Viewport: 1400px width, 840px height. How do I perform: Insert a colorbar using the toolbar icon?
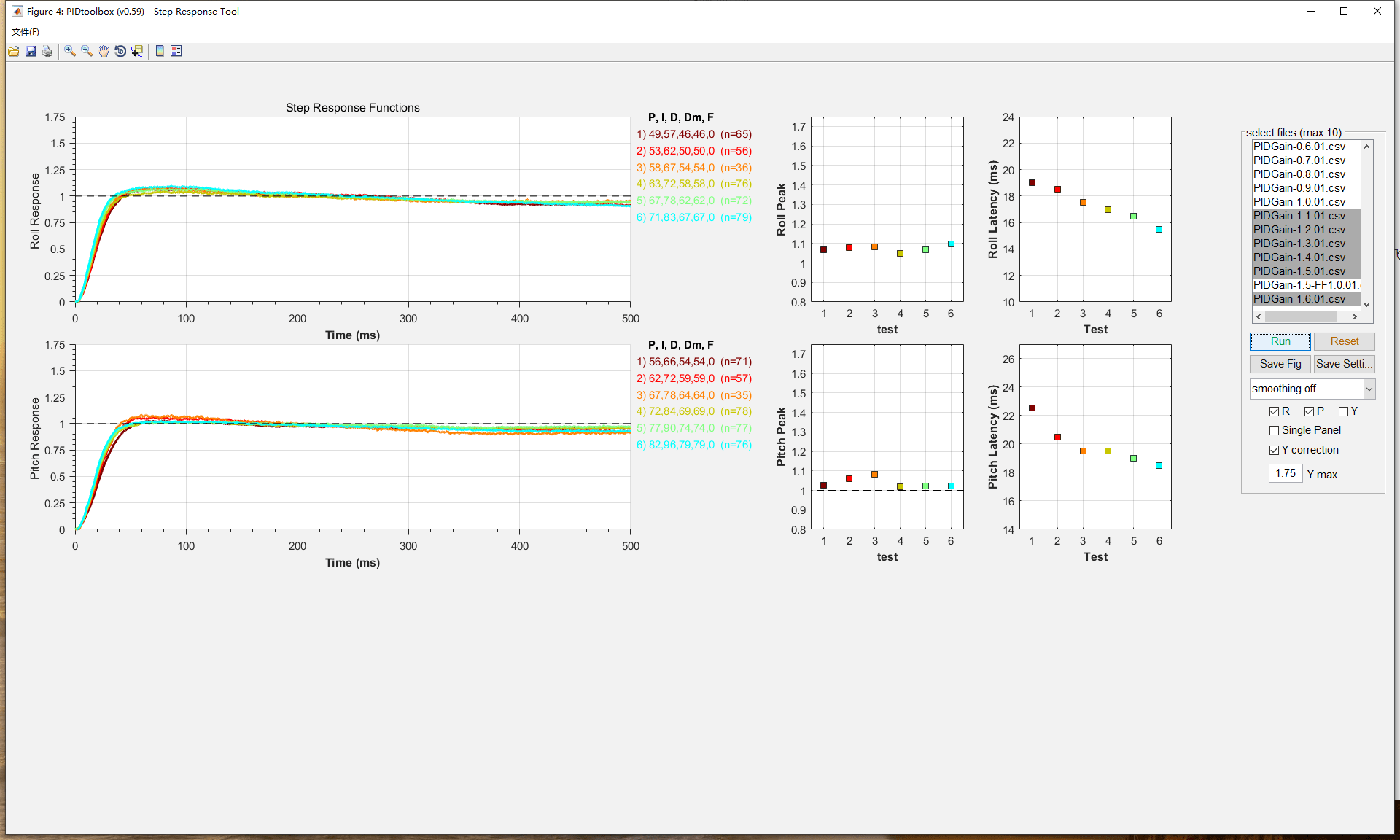coord(160,51)
